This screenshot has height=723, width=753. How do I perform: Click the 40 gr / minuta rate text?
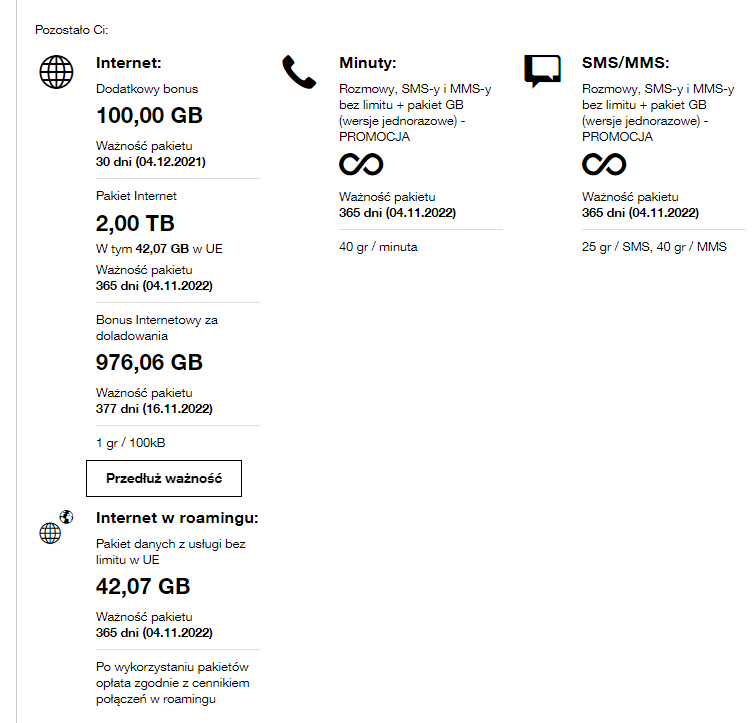click(x=378, y=247)
